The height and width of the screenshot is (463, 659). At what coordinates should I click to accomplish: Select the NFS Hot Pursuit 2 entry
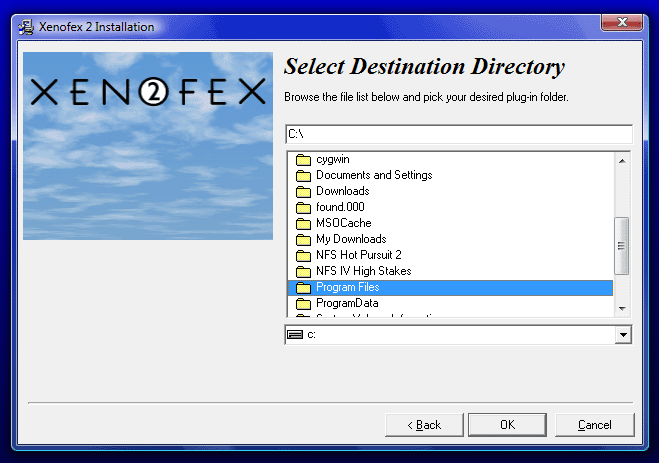click(359, 255)
